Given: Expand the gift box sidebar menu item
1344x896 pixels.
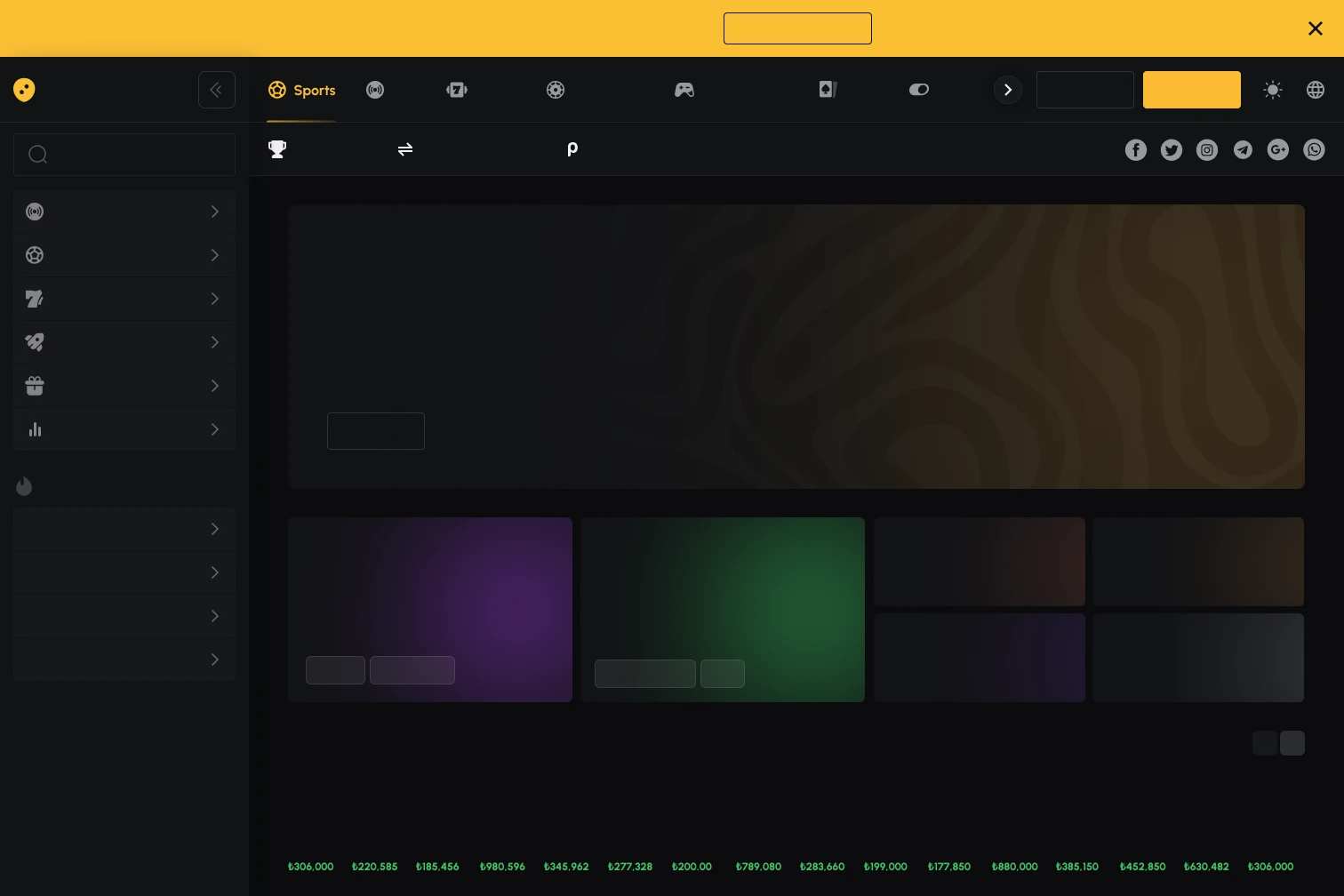Looking at the screenshot, I should tap(124, 386).
